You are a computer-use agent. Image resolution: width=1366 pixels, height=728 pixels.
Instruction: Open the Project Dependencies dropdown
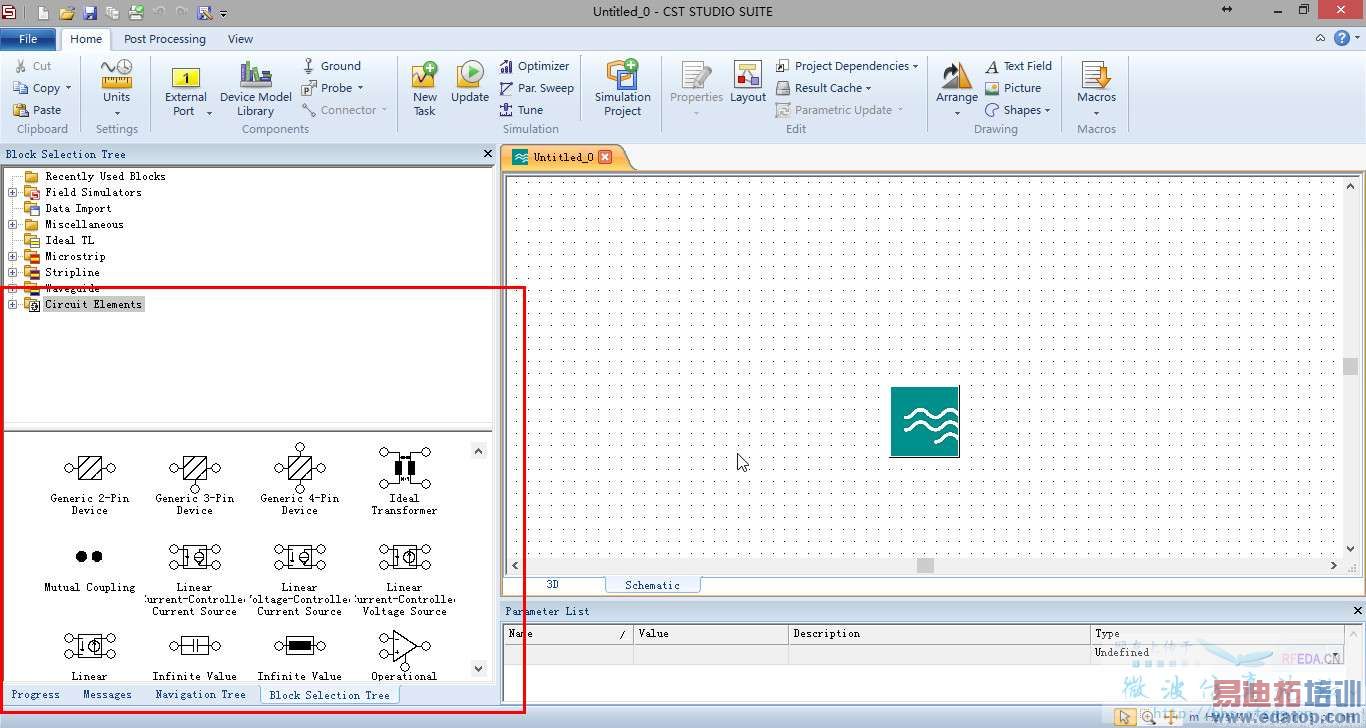click(915, 67)
